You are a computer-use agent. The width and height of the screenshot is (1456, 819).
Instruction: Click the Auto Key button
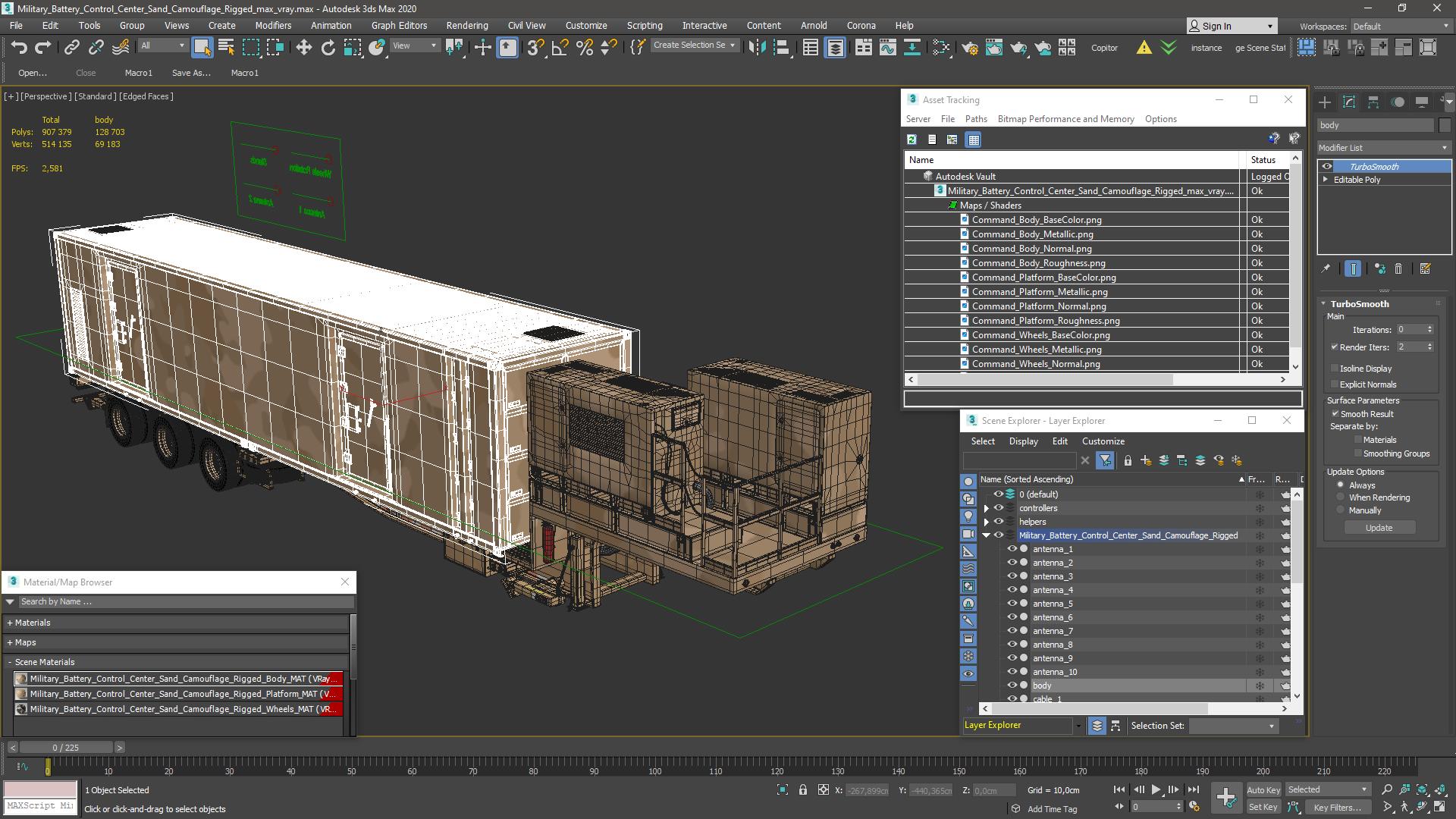point(1263,789)
